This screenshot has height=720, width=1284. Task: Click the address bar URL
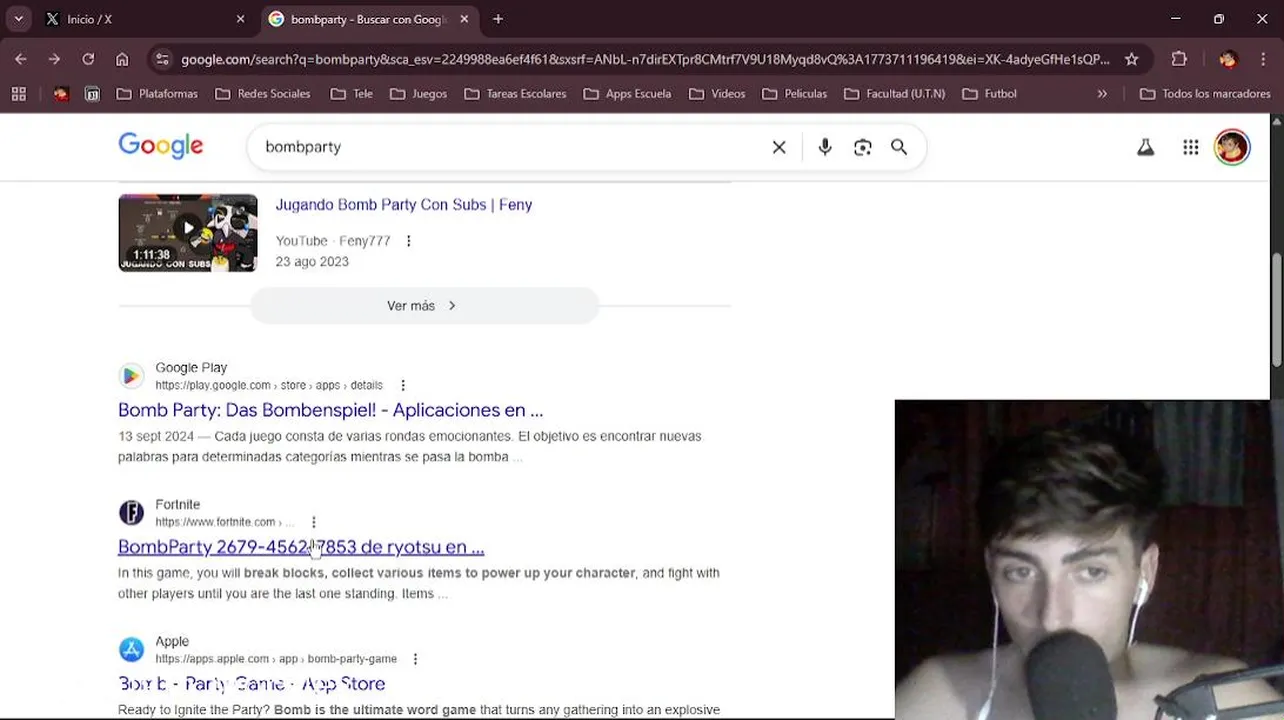pyautogui.click(x=645, y=59)
